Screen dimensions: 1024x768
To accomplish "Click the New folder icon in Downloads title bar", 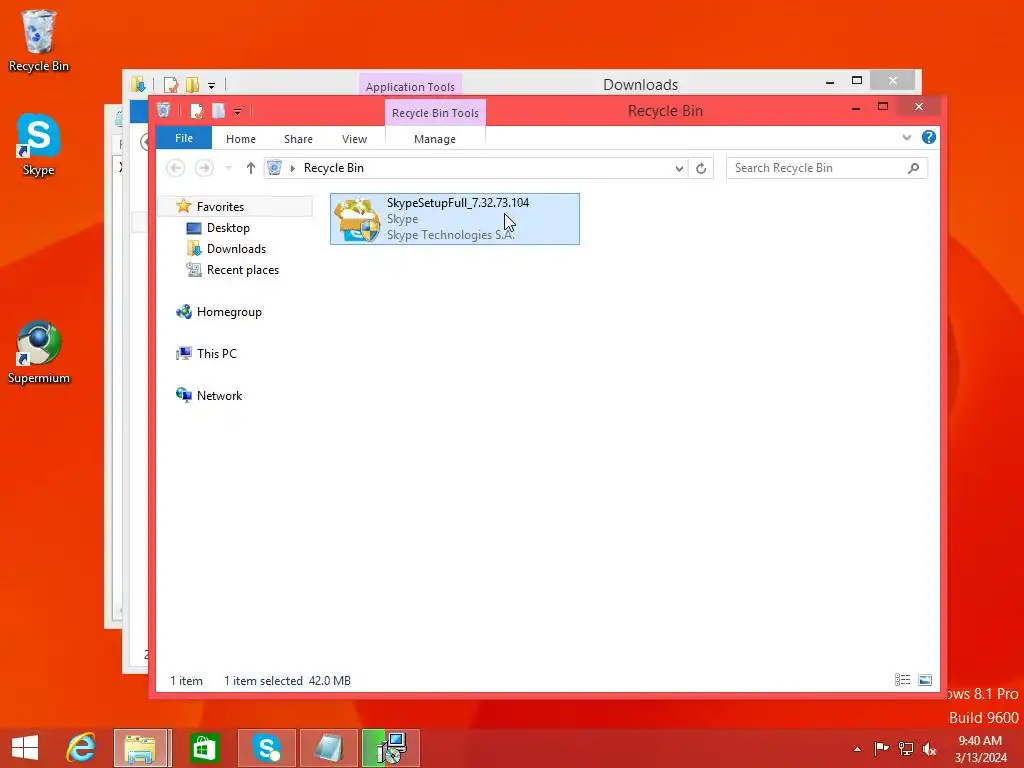I will click(192, 85).
